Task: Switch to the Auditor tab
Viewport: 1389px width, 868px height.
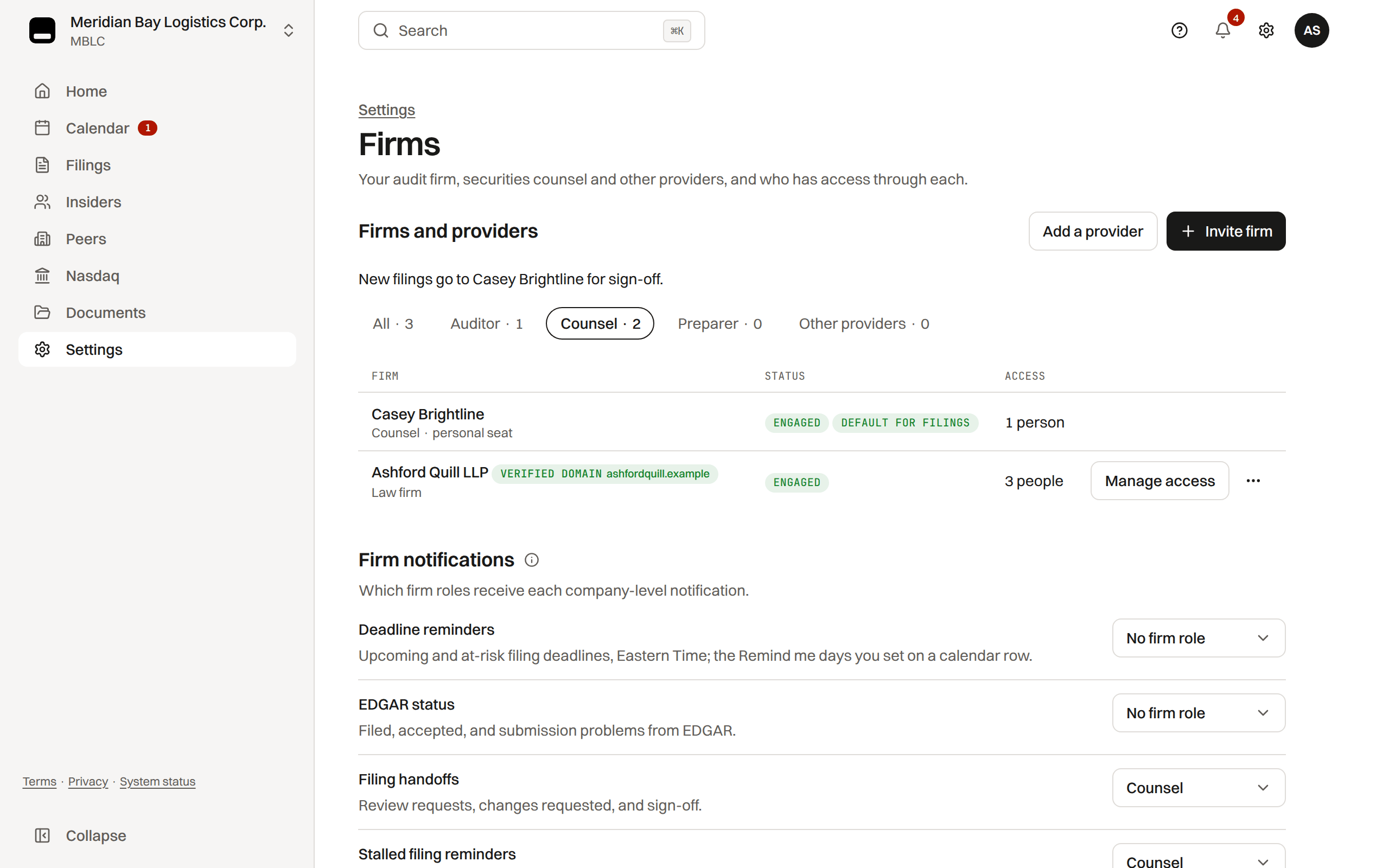Action: click(486, 324)
